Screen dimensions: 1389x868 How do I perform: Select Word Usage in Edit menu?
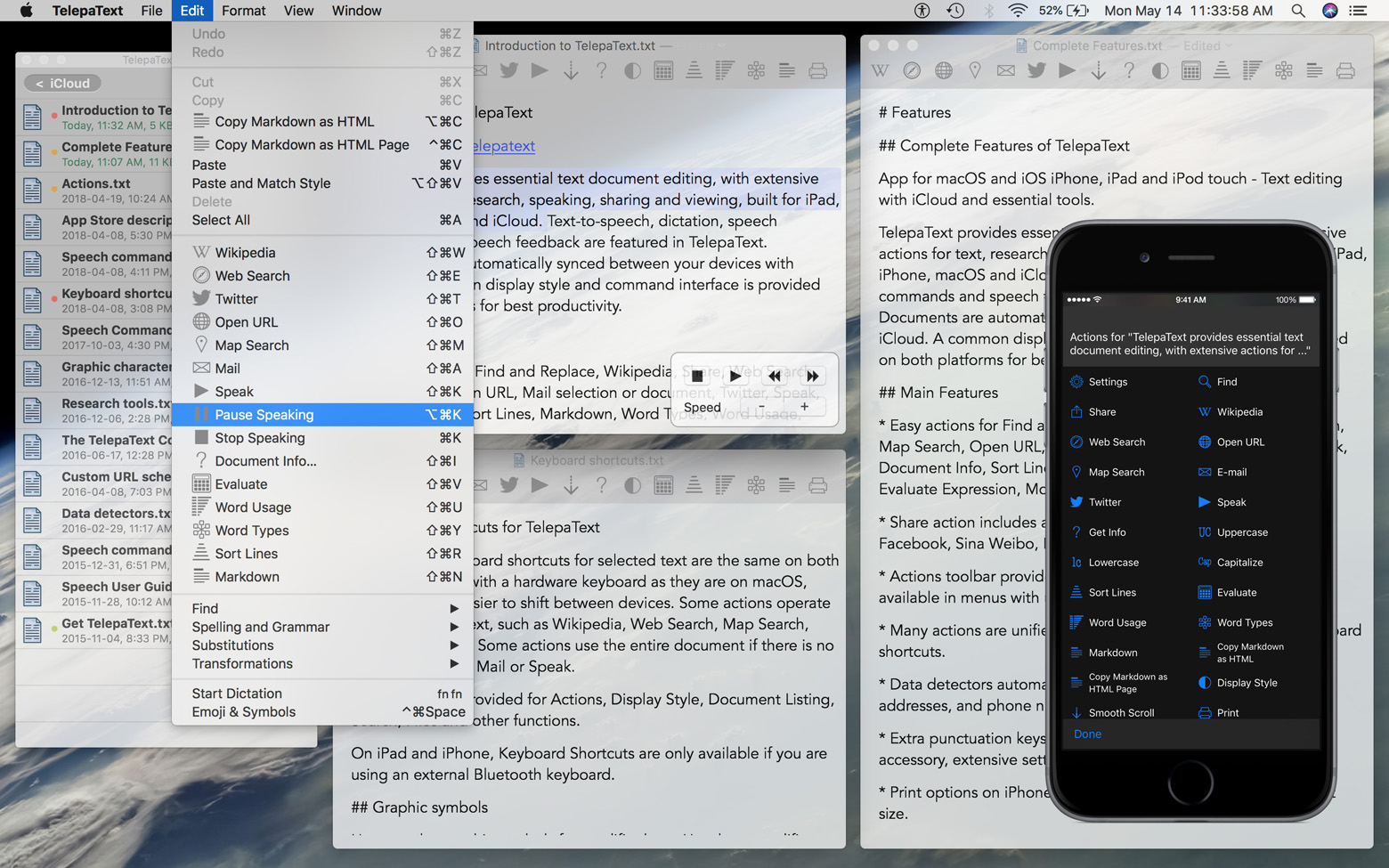click(322, 507)
